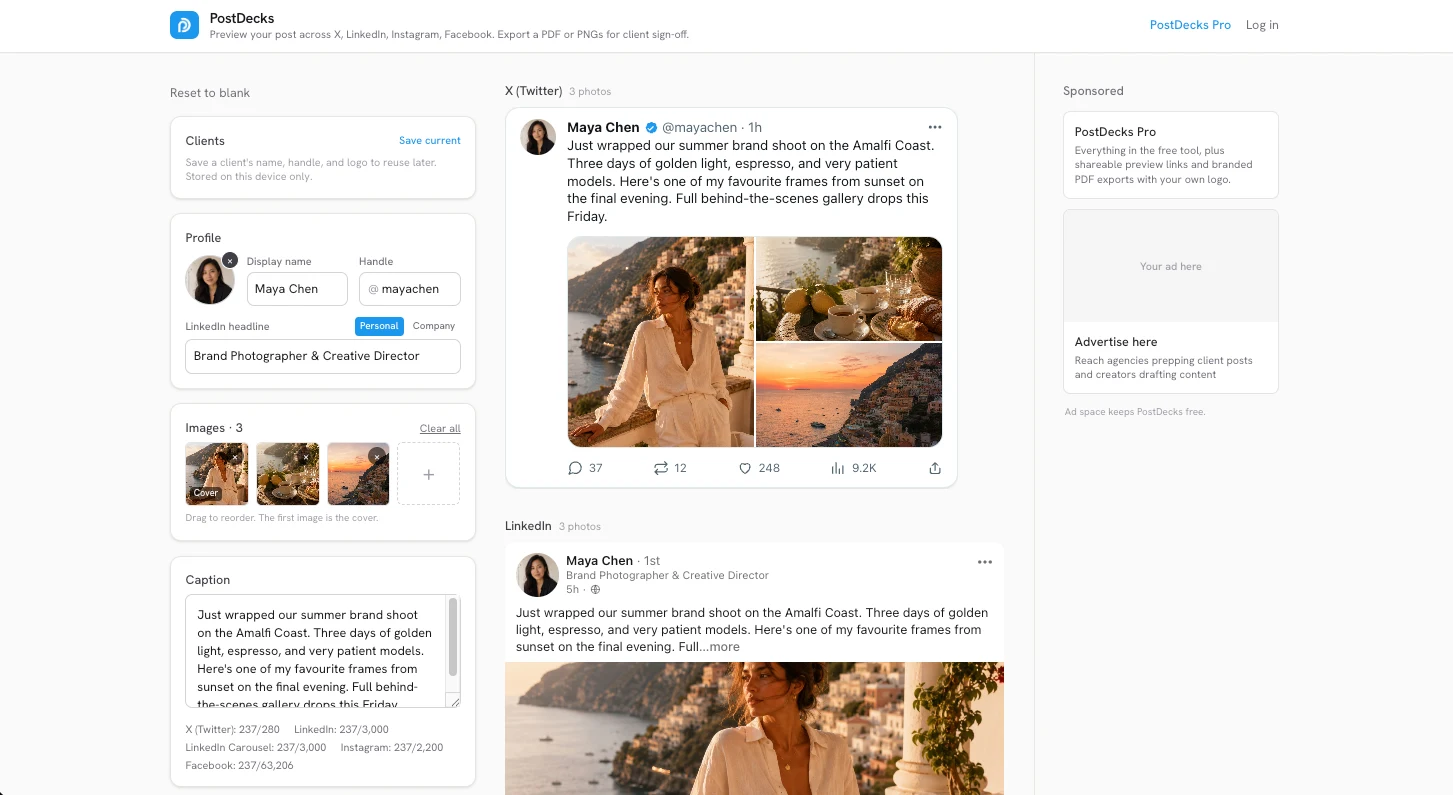Edit the Handle field mayachen
Image resolution: width=1453 pixels, height=795 pixels.
410,289
